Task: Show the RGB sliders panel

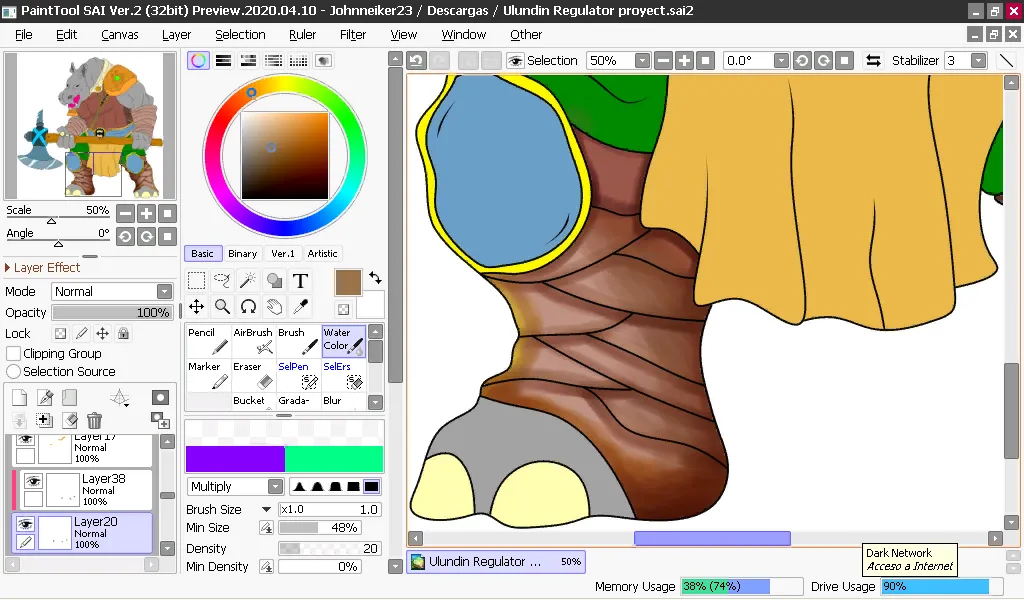Action: [223, 61]
